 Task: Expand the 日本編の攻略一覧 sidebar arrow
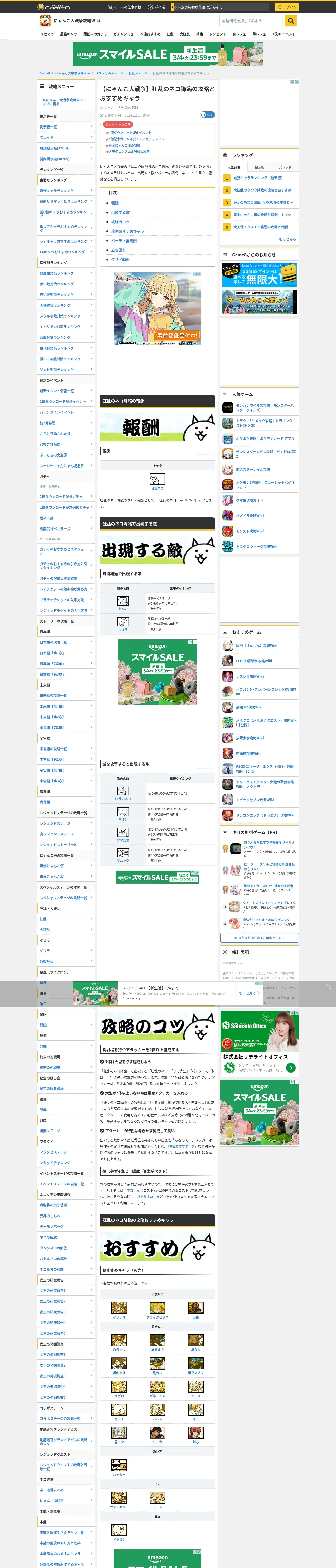[92, 642]
